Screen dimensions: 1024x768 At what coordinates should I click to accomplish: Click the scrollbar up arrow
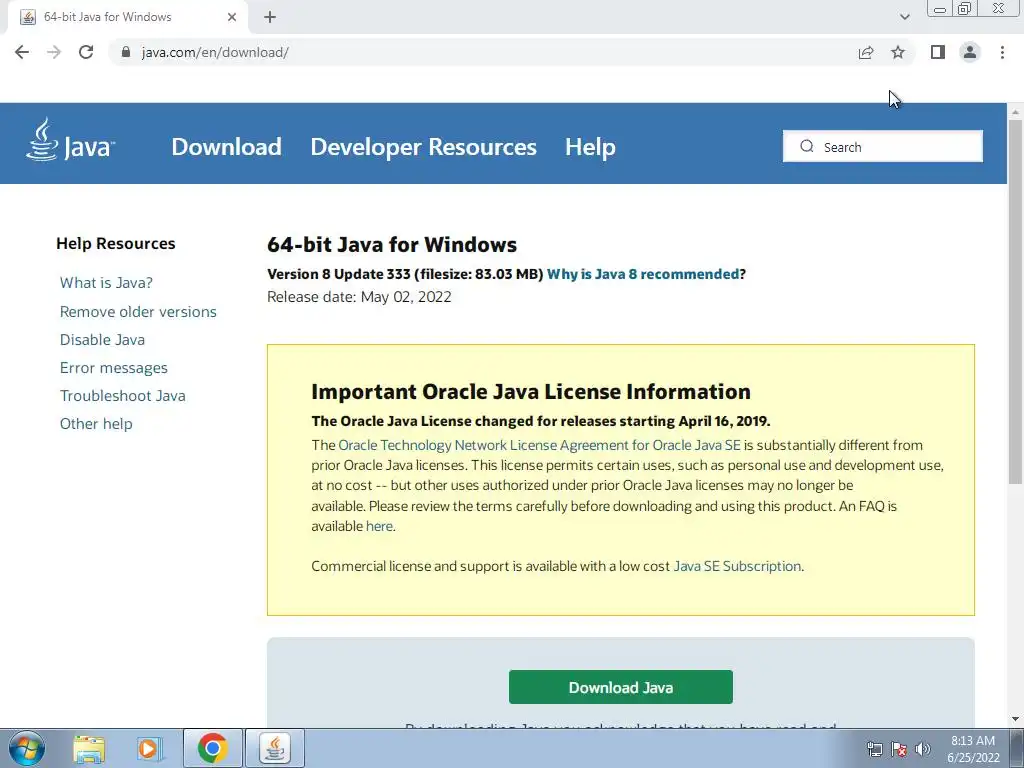[1015, 112]
